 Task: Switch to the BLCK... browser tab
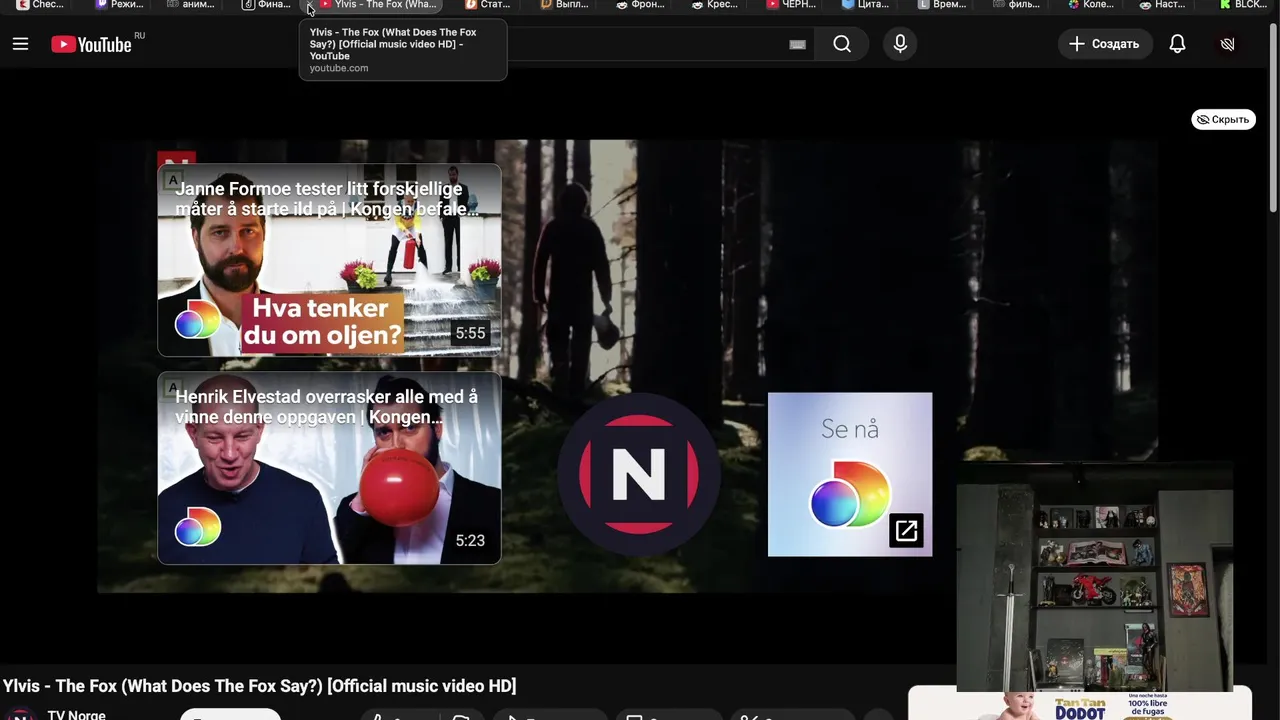click(x=1243, y=5)
